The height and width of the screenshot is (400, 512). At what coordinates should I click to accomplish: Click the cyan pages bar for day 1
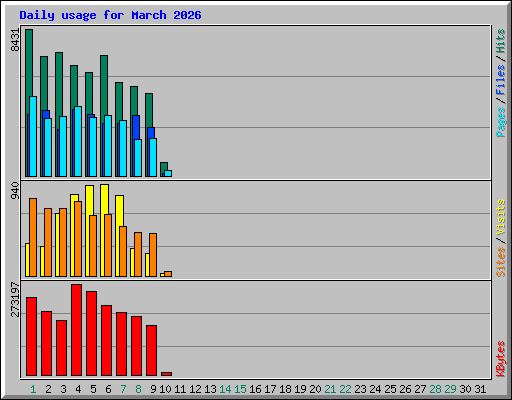[33, 137]
